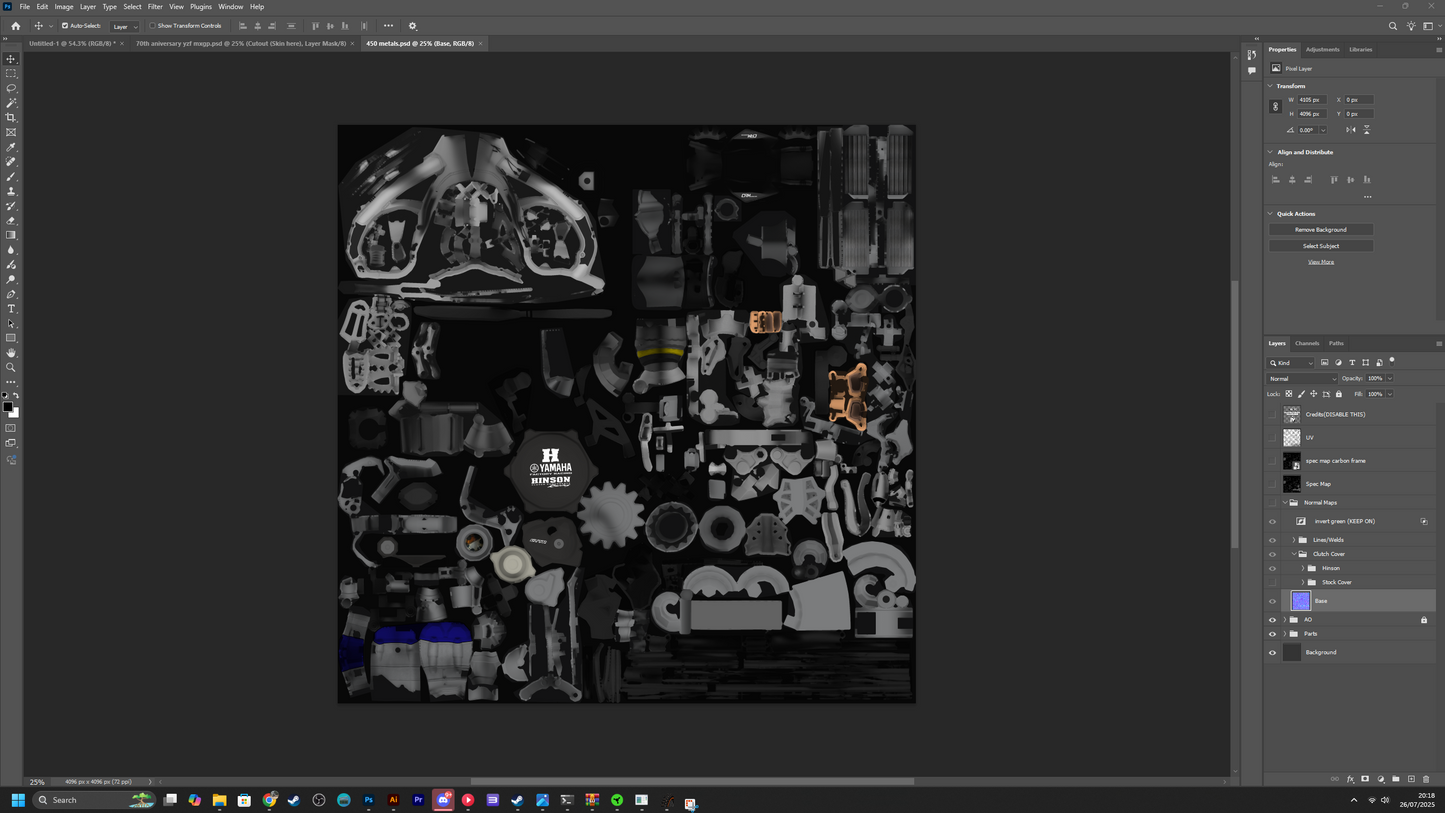The image size is (1445, 813).
Task: Open the Filter menu
Action: [155, 7]
